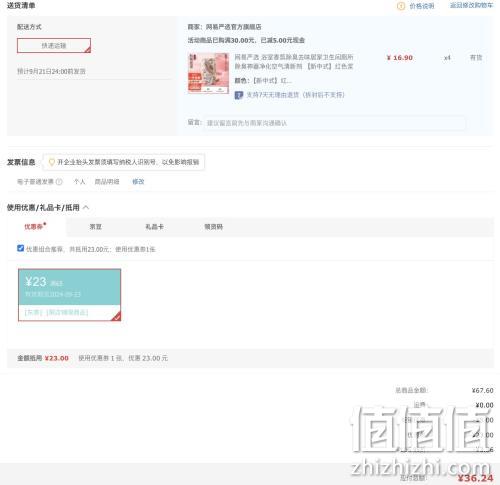The width and height of the screenshot is (500, 485).
Task: Open the product thumbnail image
Action: coord(208,73)
